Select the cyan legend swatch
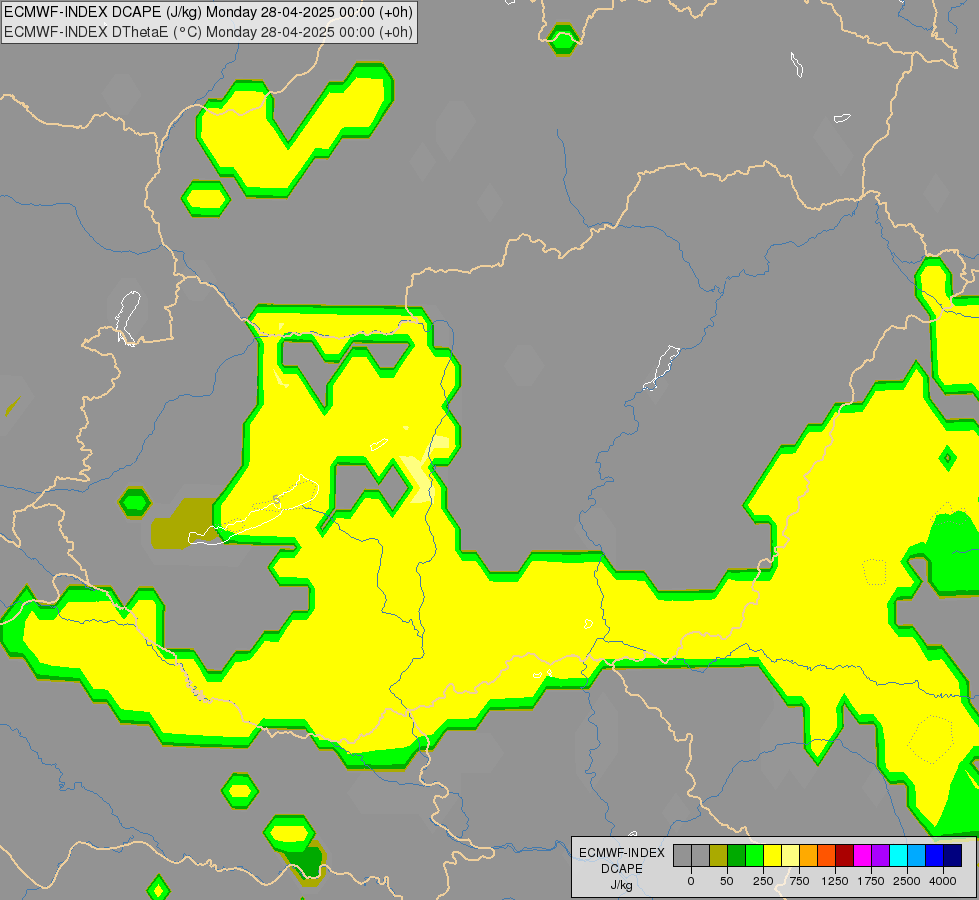979x900 pixels. click(x=898, y=855)
